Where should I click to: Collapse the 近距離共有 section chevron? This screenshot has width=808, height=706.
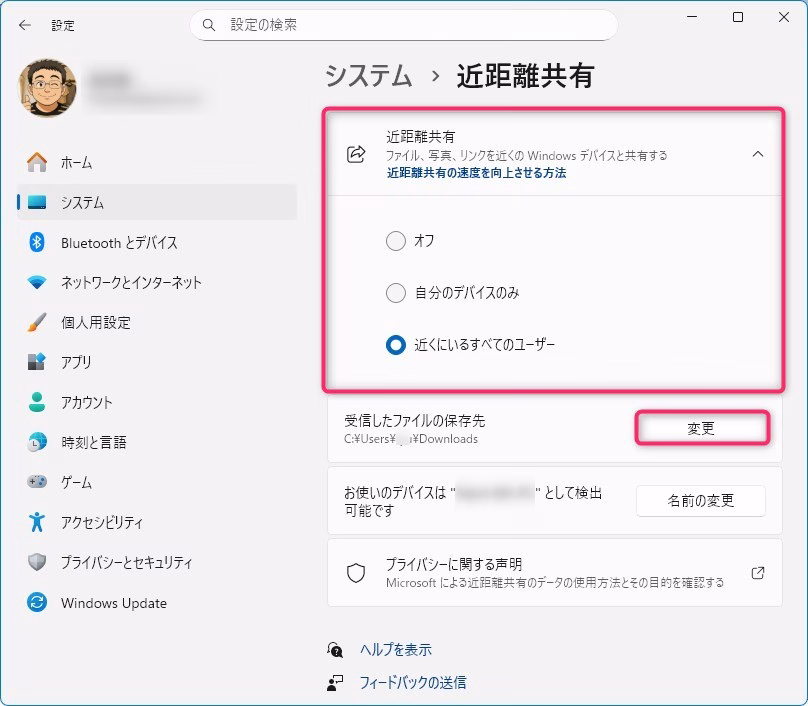point(757,154)
